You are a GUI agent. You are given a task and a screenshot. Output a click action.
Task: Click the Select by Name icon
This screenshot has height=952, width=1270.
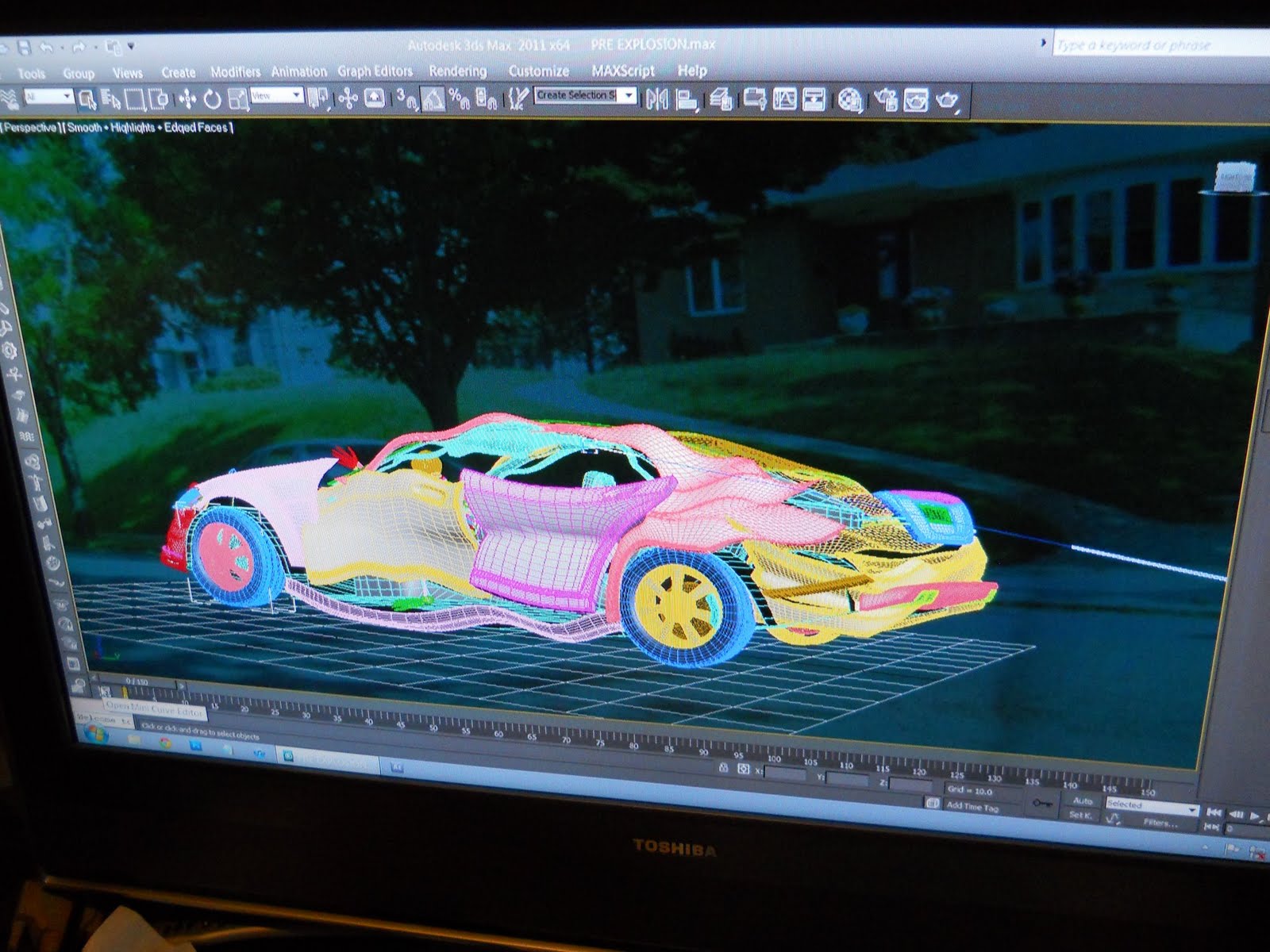pos(111,99)
